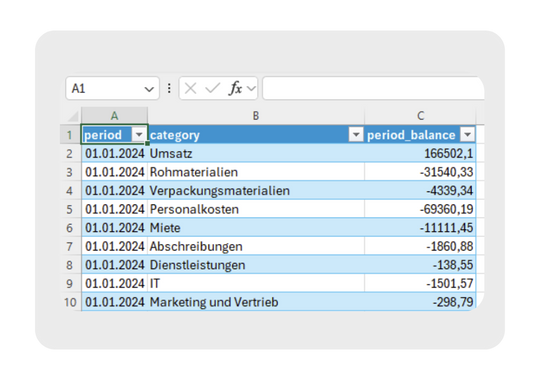This screenshot has height=380, width=540.
Task: Click the Enter checkmark formula bar icon
Action: pos(212,89)
